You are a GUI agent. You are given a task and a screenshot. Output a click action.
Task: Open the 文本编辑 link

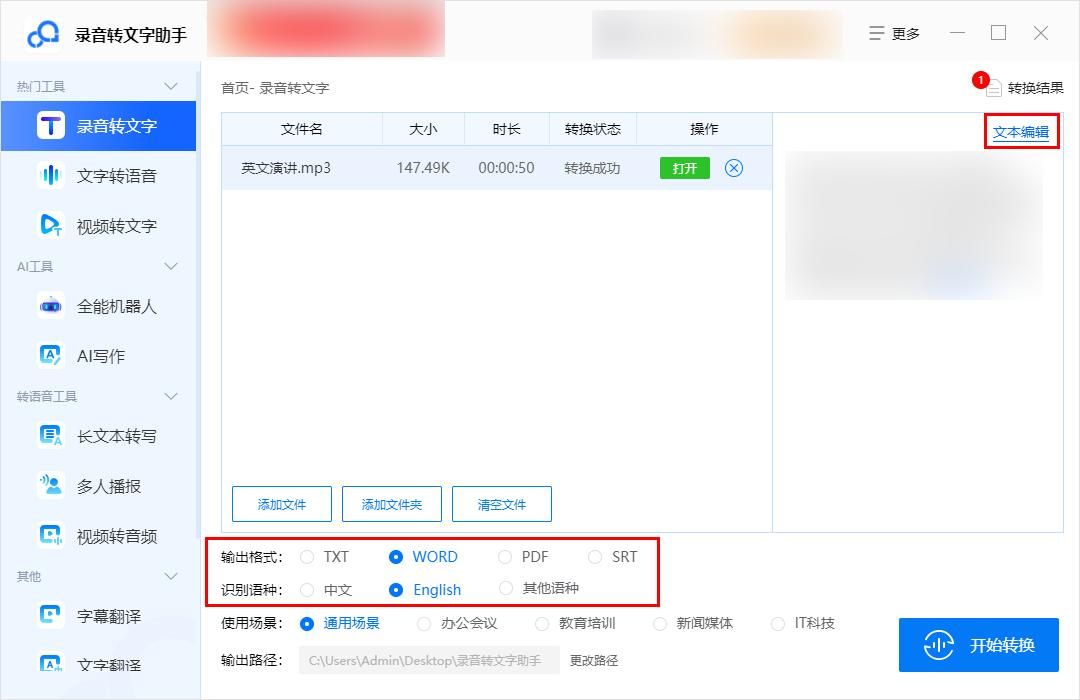tap(1021, 132)
